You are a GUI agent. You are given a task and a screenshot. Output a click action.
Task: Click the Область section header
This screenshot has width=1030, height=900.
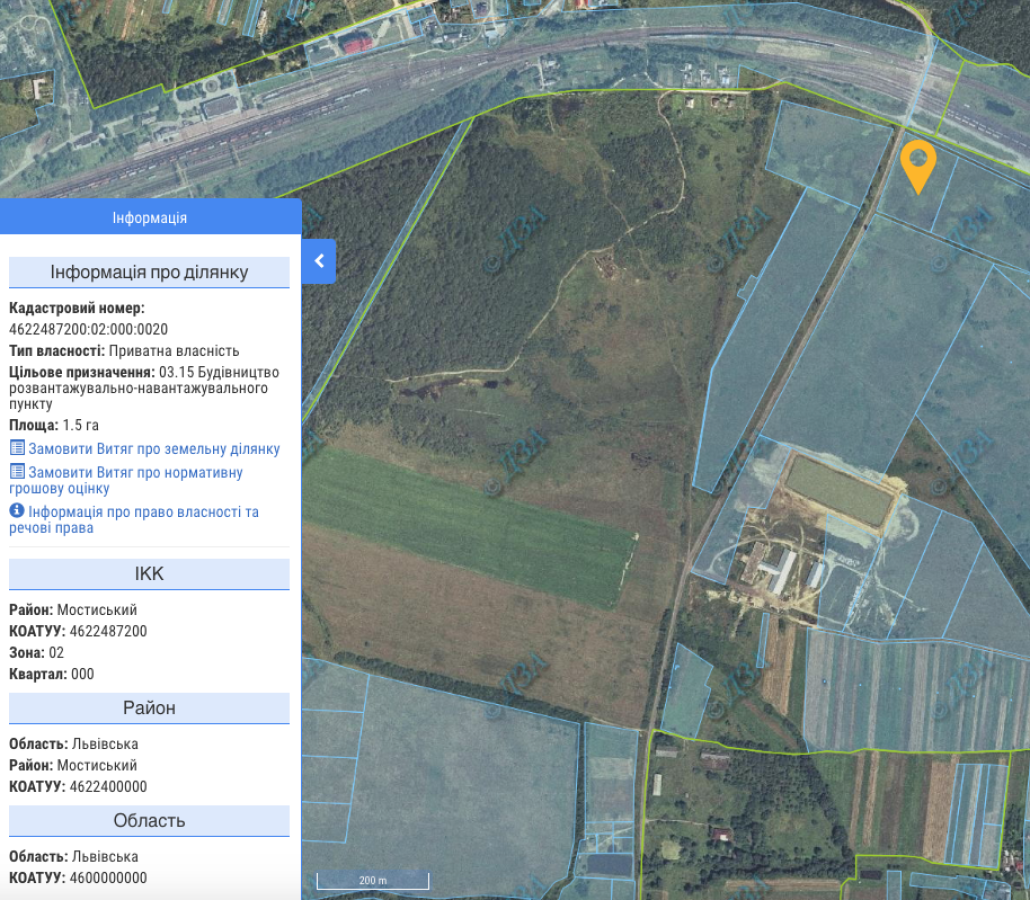pos(149,821)
